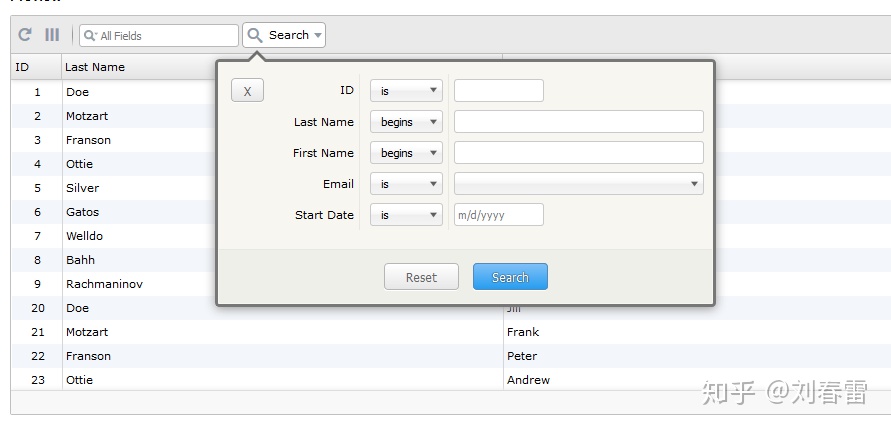Click the blue Search button
891x429 pixels.
tap(510, 277)
